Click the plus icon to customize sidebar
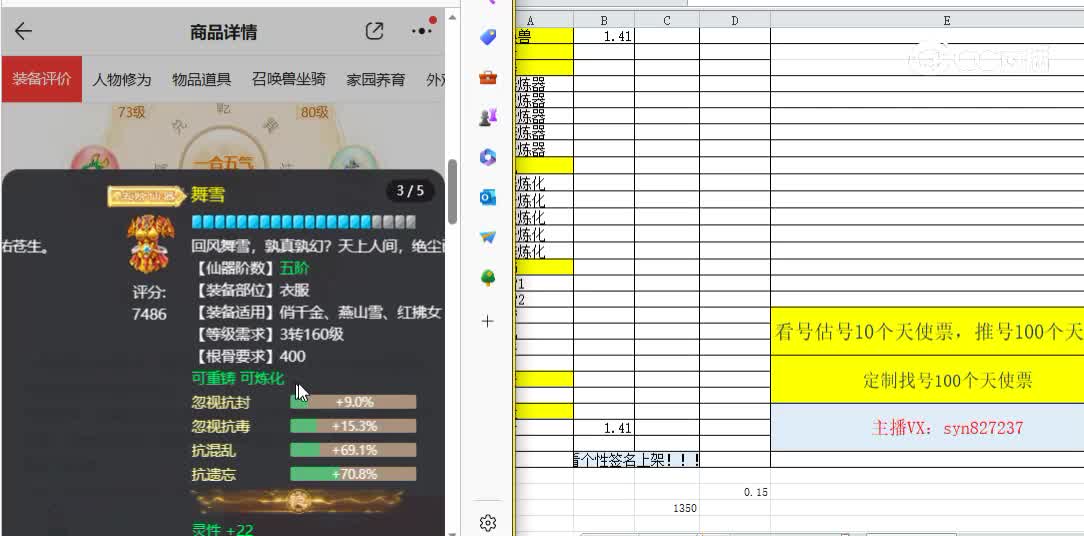 pos(488,322)
